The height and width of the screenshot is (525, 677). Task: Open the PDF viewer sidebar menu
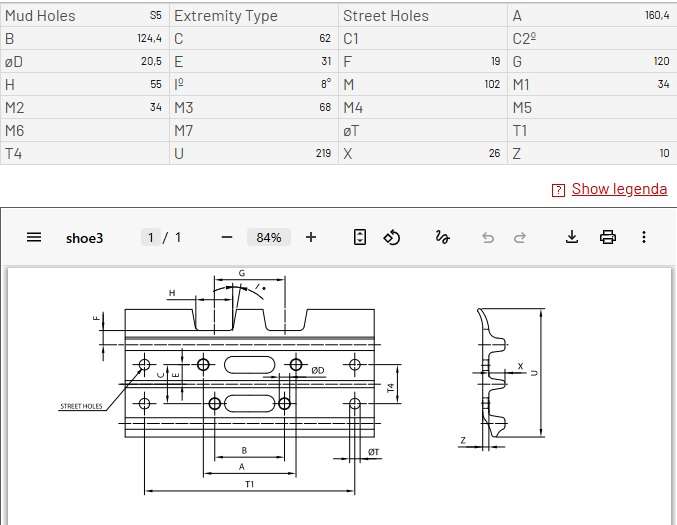pyautogui.click(x=34, y=237)
